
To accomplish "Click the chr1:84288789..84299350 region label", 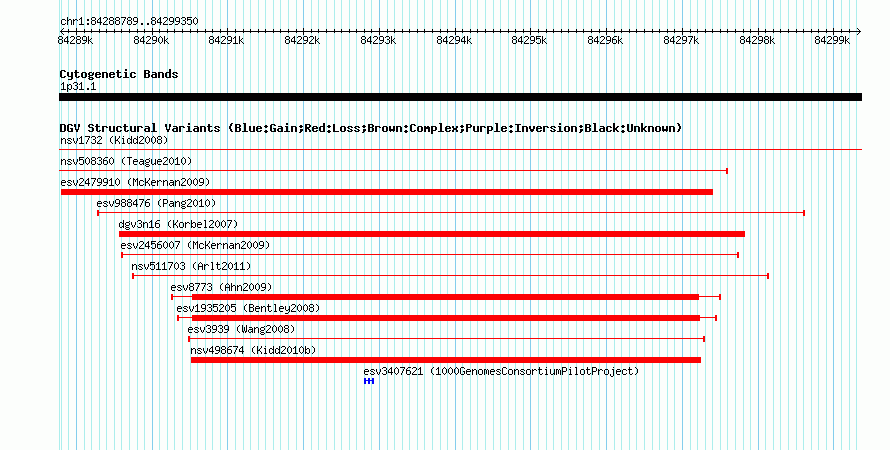I will pos(129,21).
